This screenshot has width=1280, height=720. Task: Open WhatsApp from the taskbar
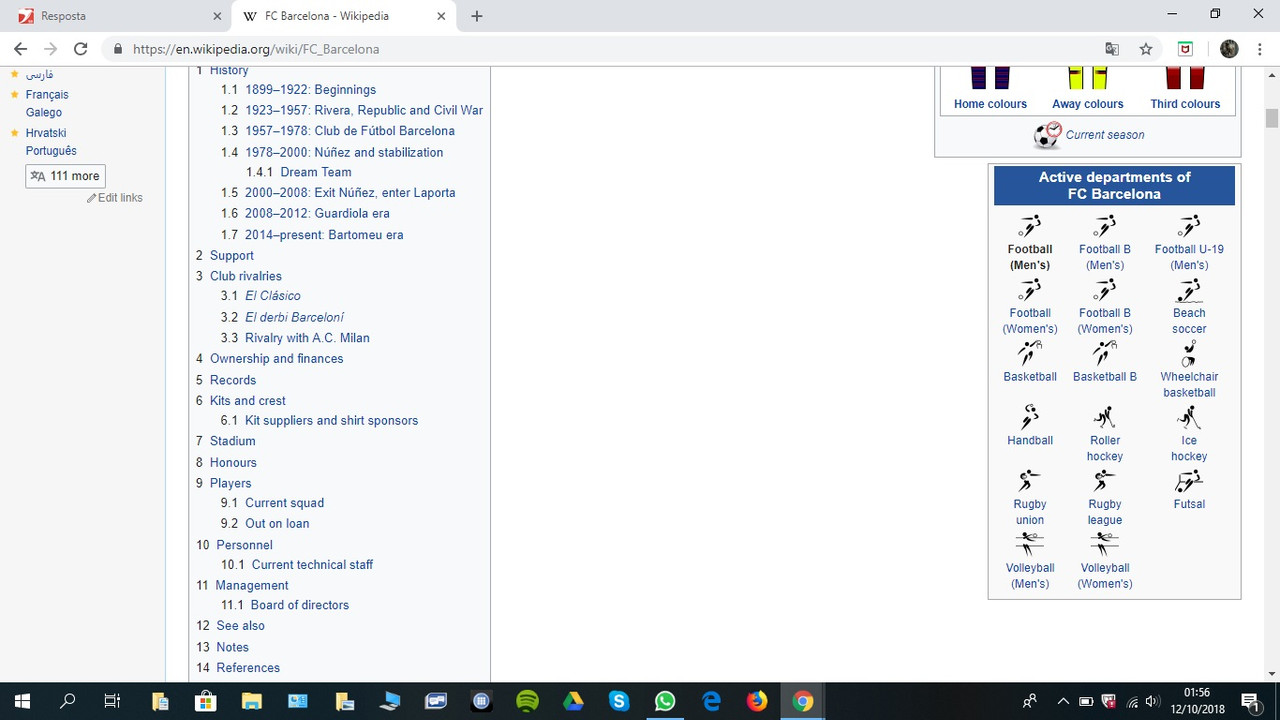665,701
